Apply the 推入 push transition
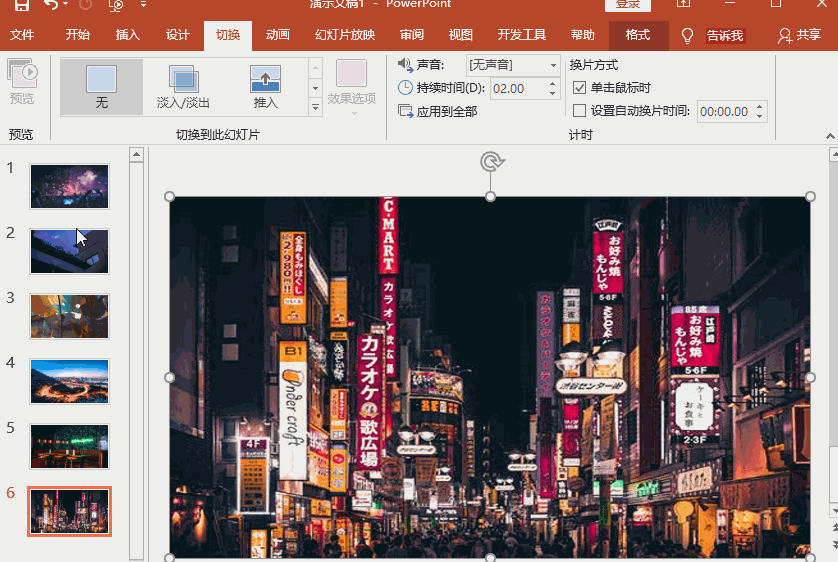Viewport: 838px width, 562px height. coord(265,87)
